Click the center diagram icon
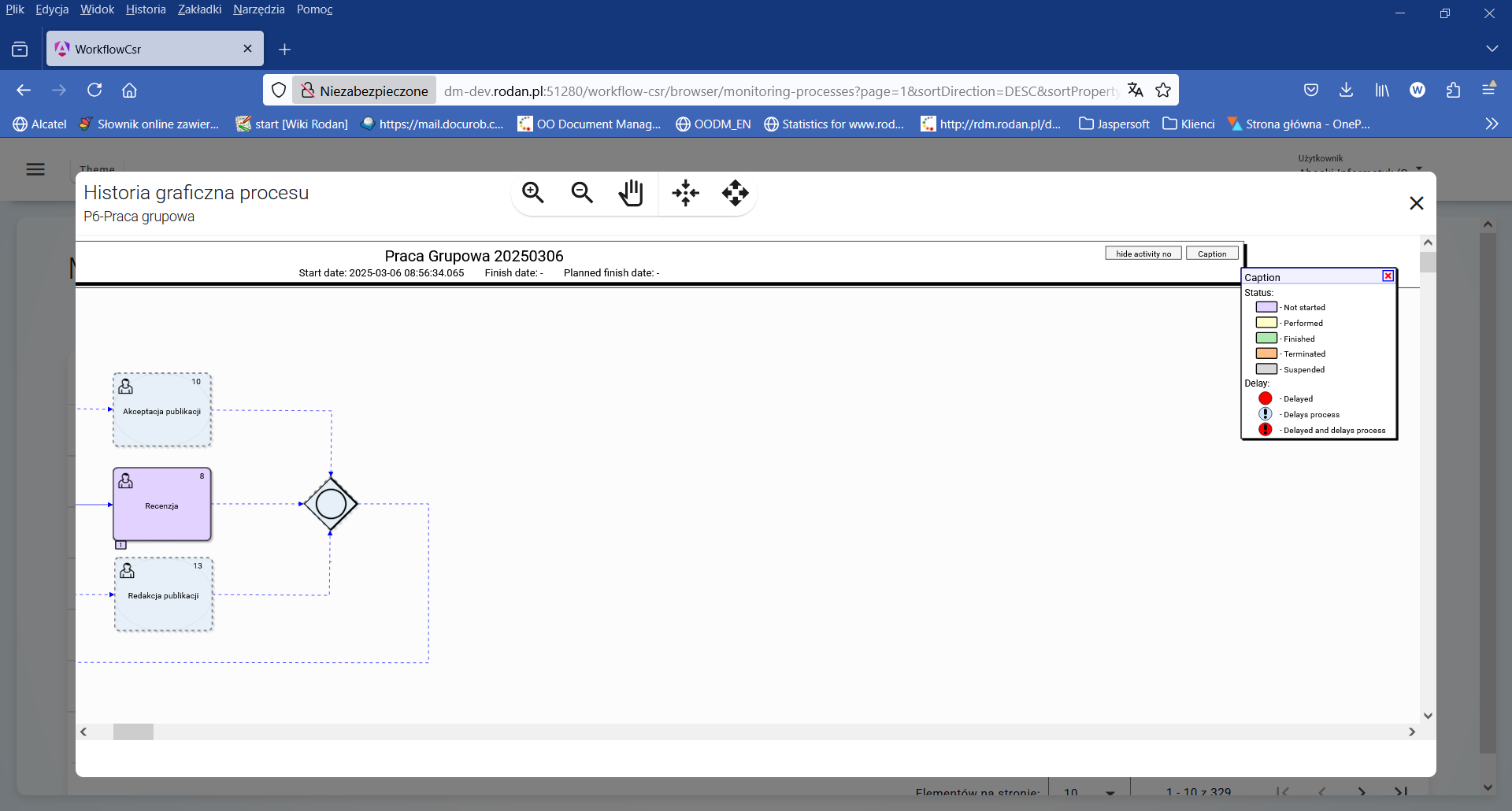Viewport: 1512px width, 811px height. [684, 193]
